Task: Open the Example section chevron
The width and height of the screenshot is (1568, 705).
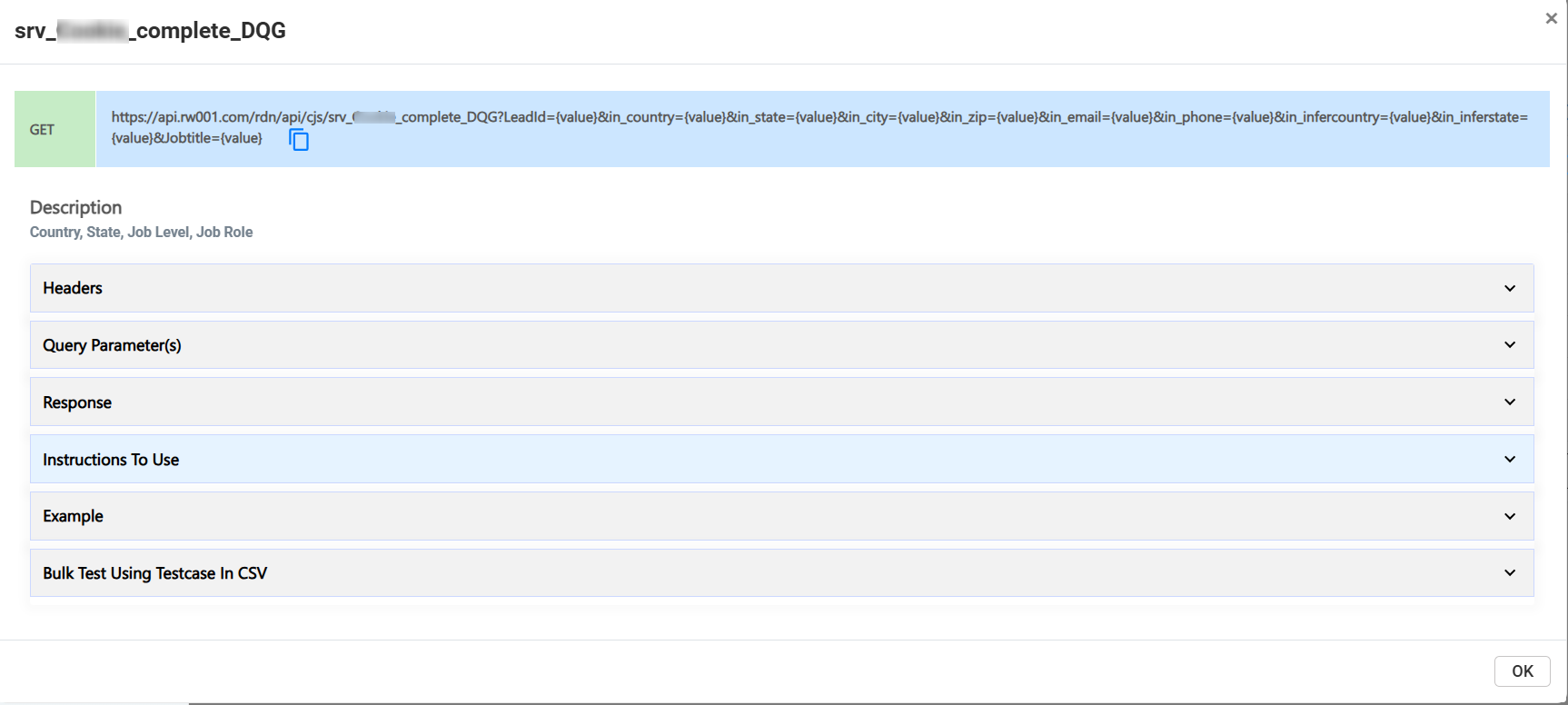Action: point(1509,516)
